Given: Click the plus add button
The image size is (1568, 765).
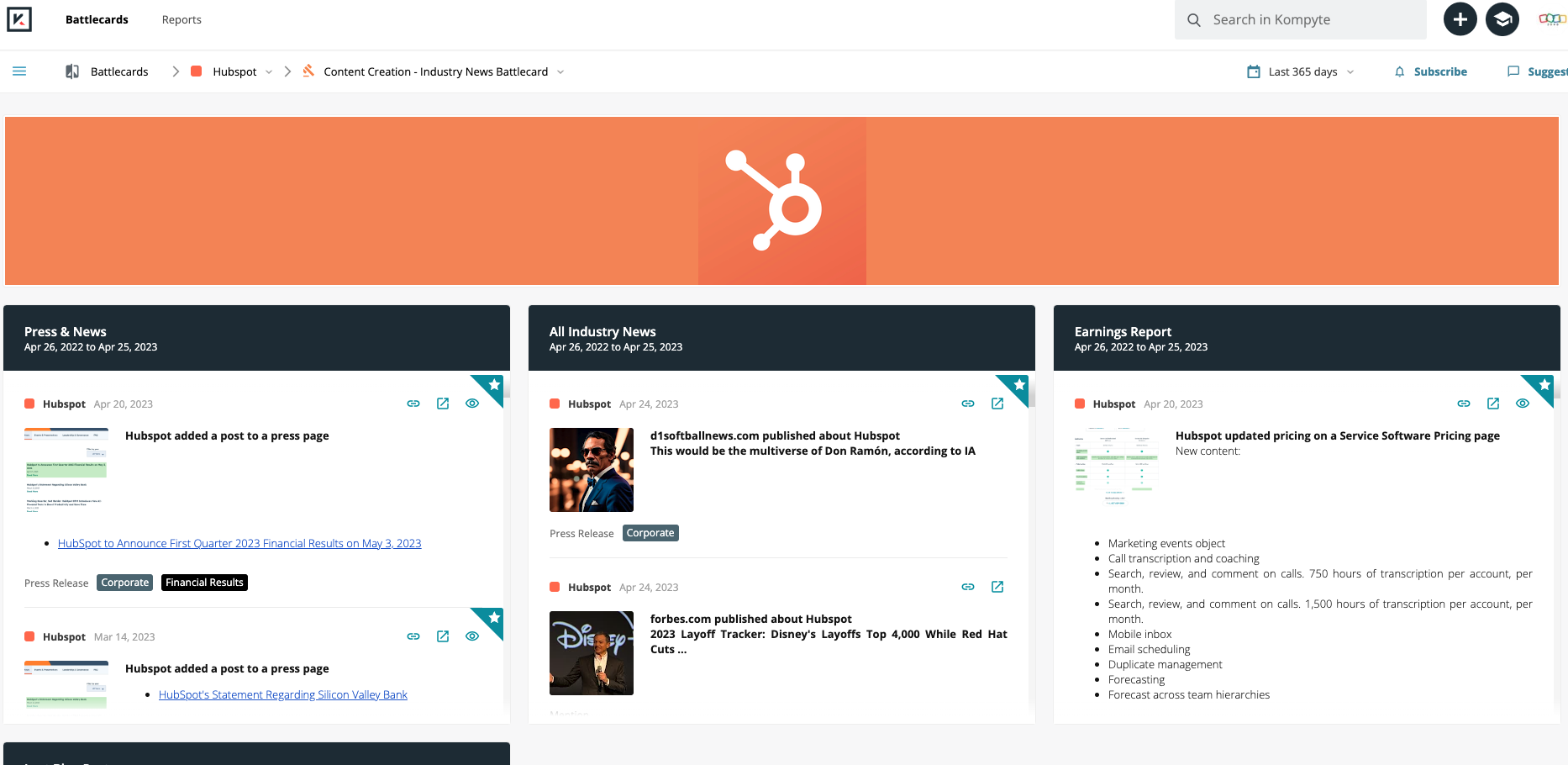Looking at the screenshot, I should (1460, 19).
